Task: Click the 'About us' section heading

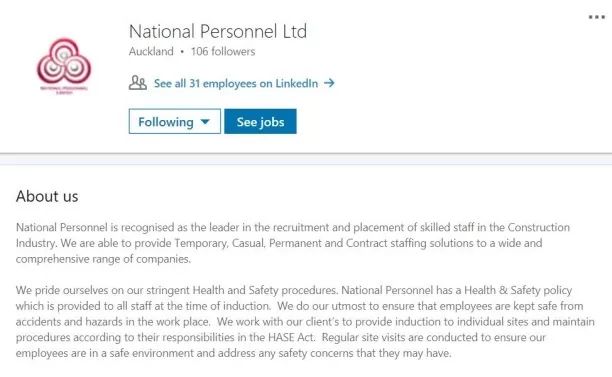Action: [47, 196]
